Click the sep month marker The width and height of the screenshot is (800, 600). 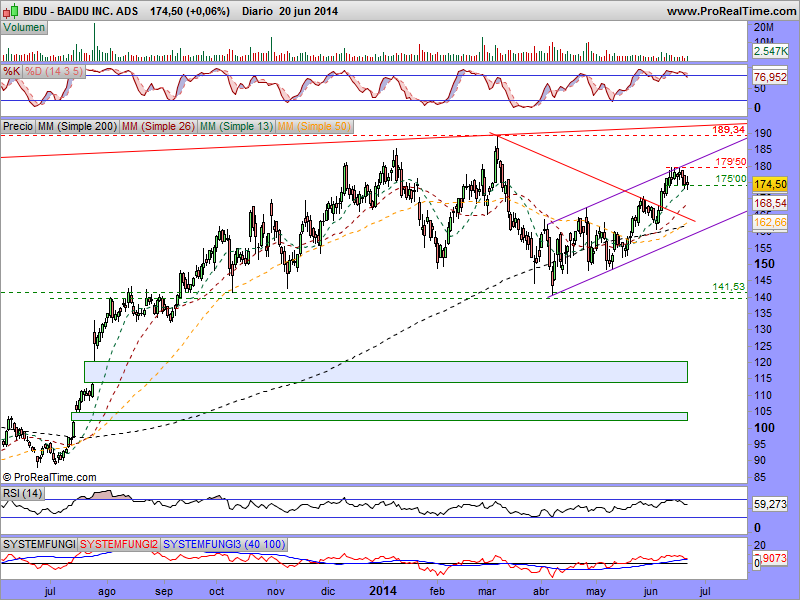(164, 592)
